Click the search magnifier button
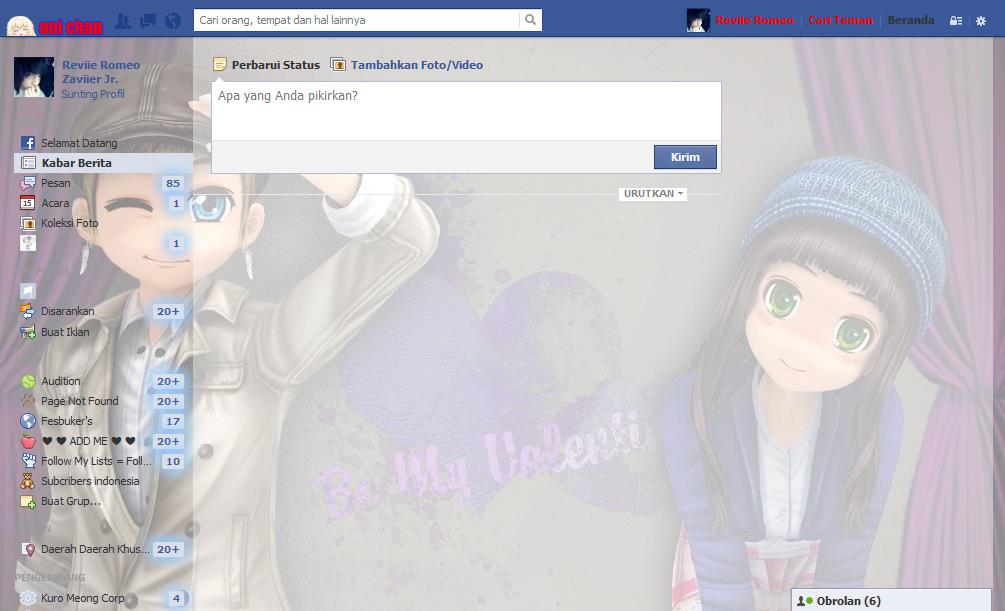Screen dimensions: 1005x611 pyautogui.click(x=531, y=20)
